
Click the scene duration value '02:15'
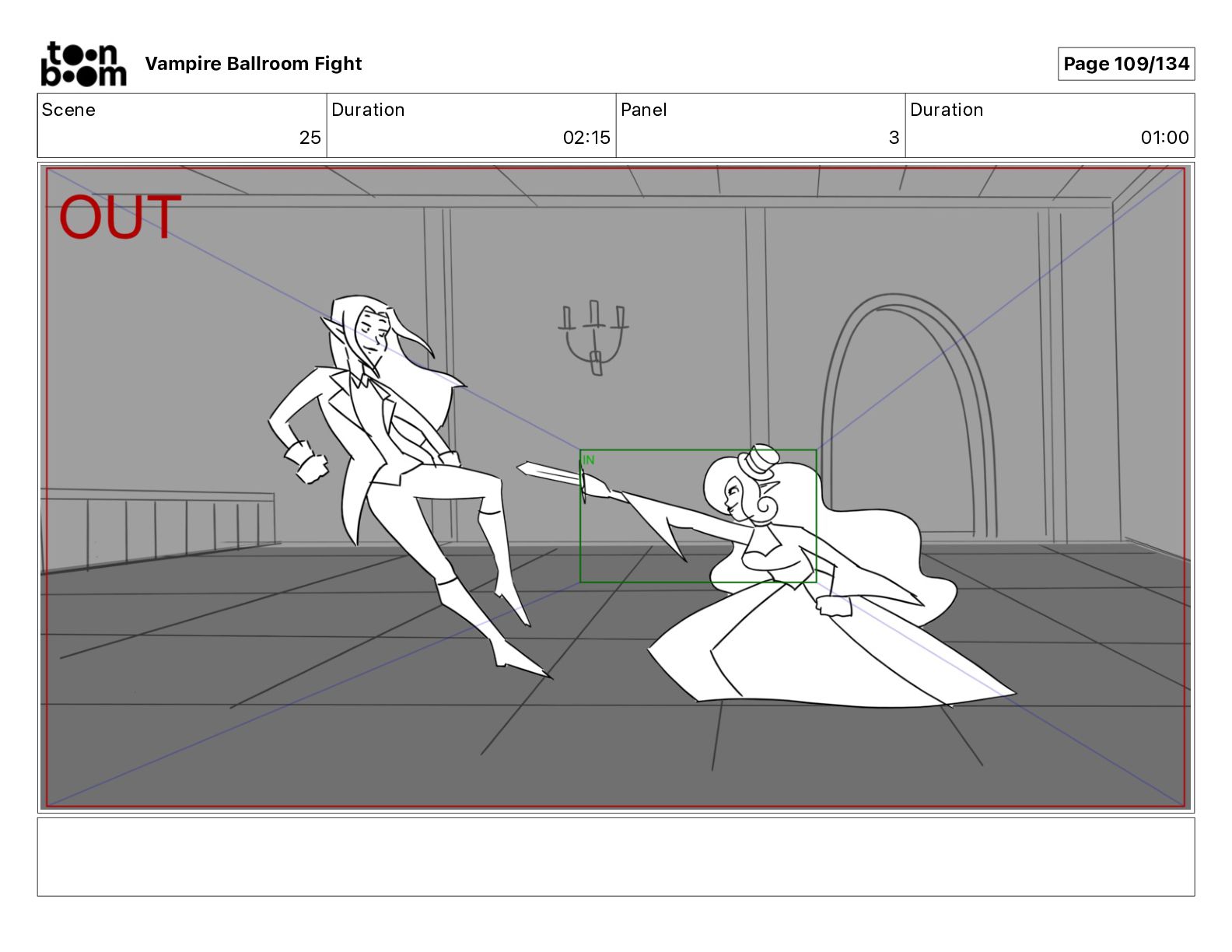pyautogui.click(x=586, y=138)
